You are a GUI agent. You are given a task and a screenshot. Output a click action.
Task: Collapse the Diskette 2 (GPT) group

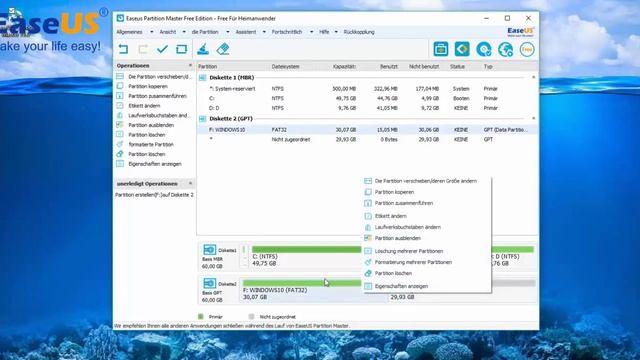point(533,118)
